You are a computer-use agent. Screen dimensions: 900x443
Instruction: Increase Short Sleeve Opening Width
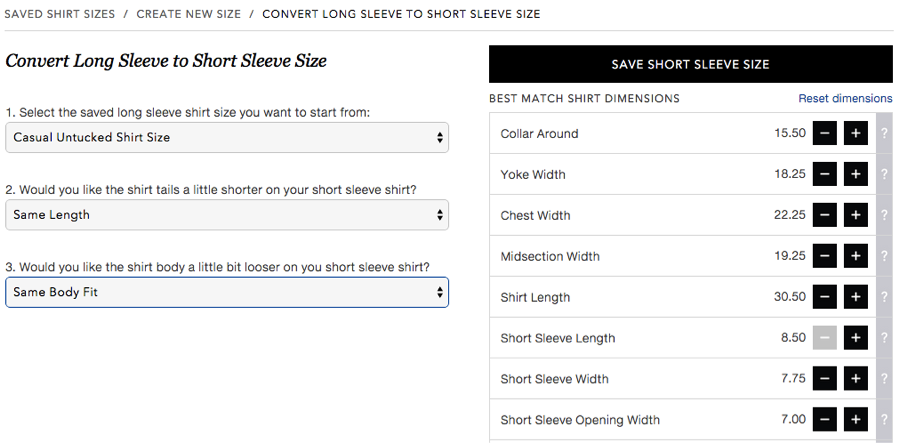coord(855,419)
